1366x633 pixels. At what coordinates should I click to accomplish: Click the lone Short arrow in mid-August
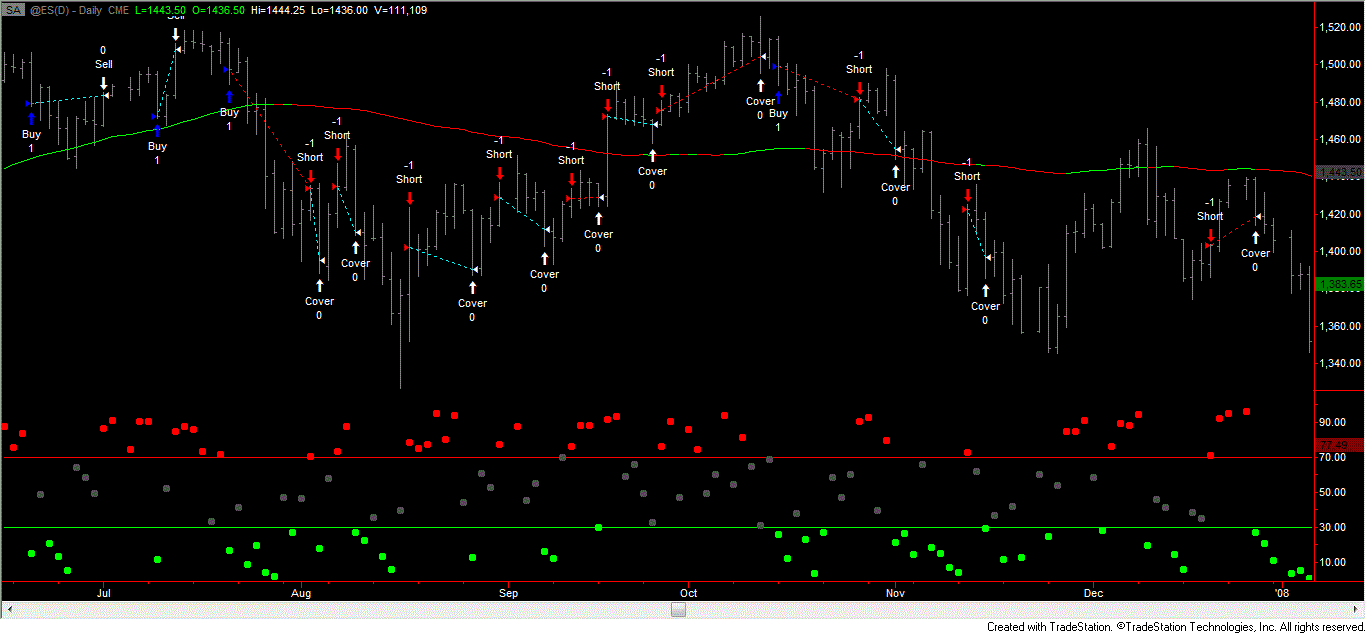pyautogui.click(x=409, y=197)
